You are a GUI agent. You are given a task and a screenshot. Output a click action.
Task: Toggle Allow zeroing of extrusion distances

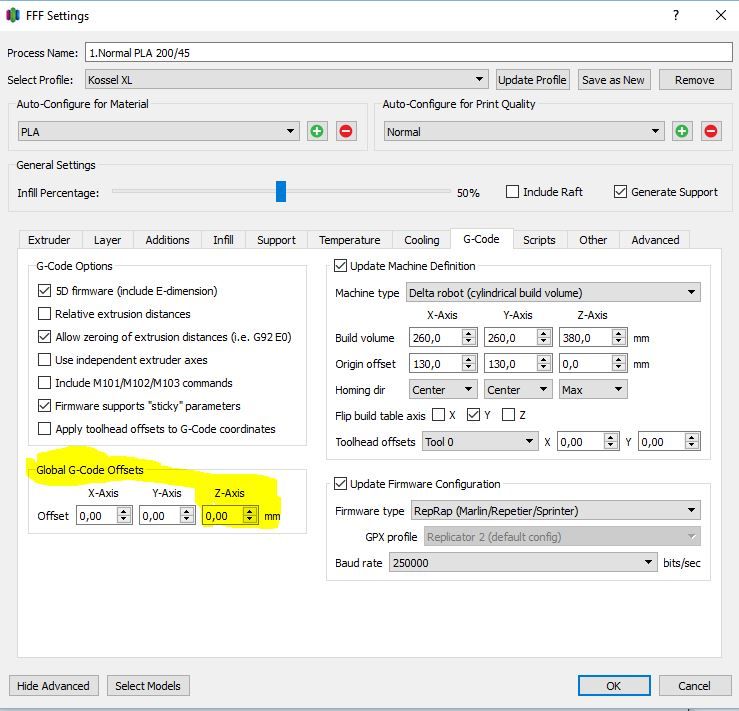[44, 337]
